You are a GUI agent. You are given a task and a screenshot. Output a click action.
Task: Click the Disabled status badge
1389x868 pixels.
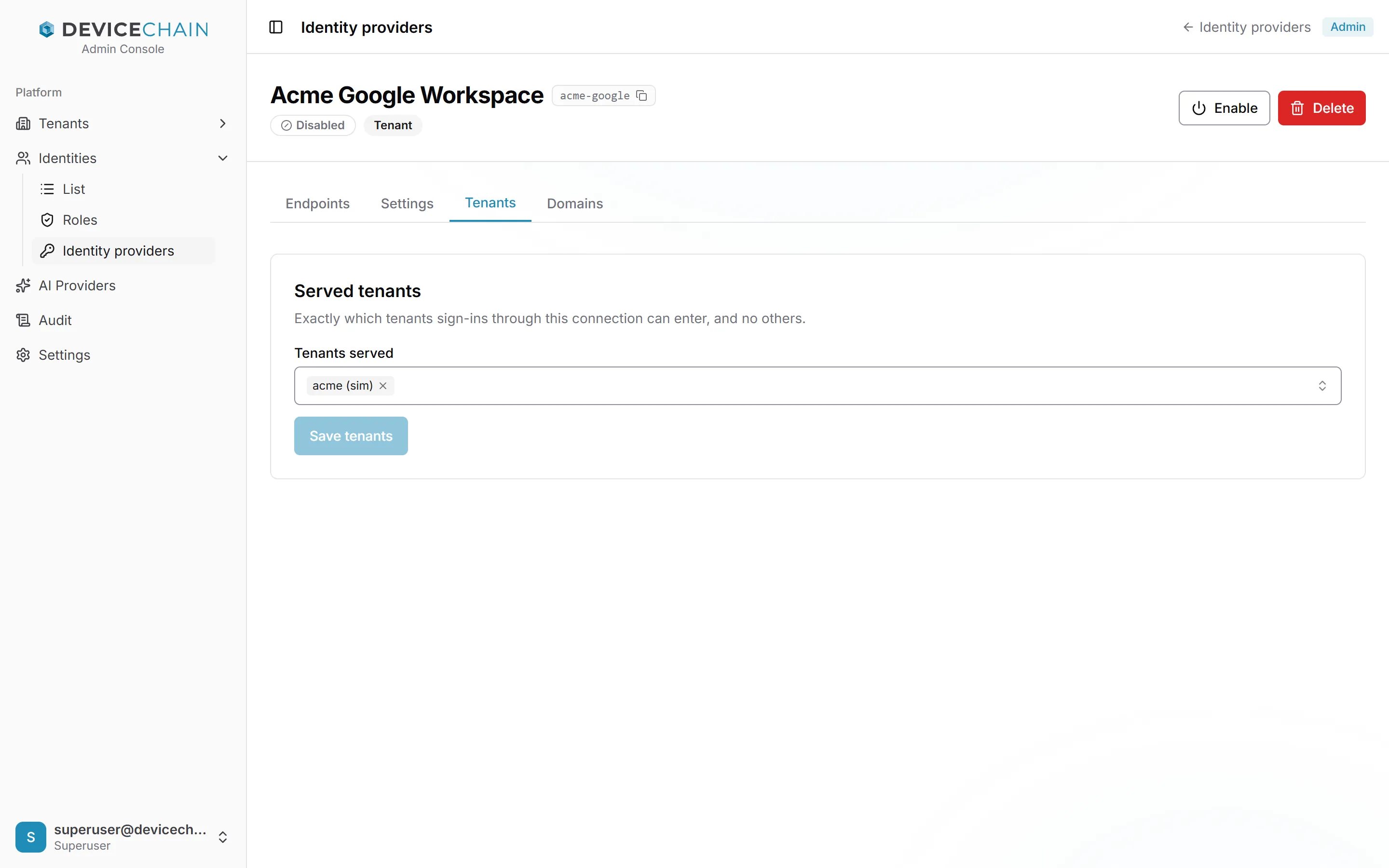[x=313, y=125]
